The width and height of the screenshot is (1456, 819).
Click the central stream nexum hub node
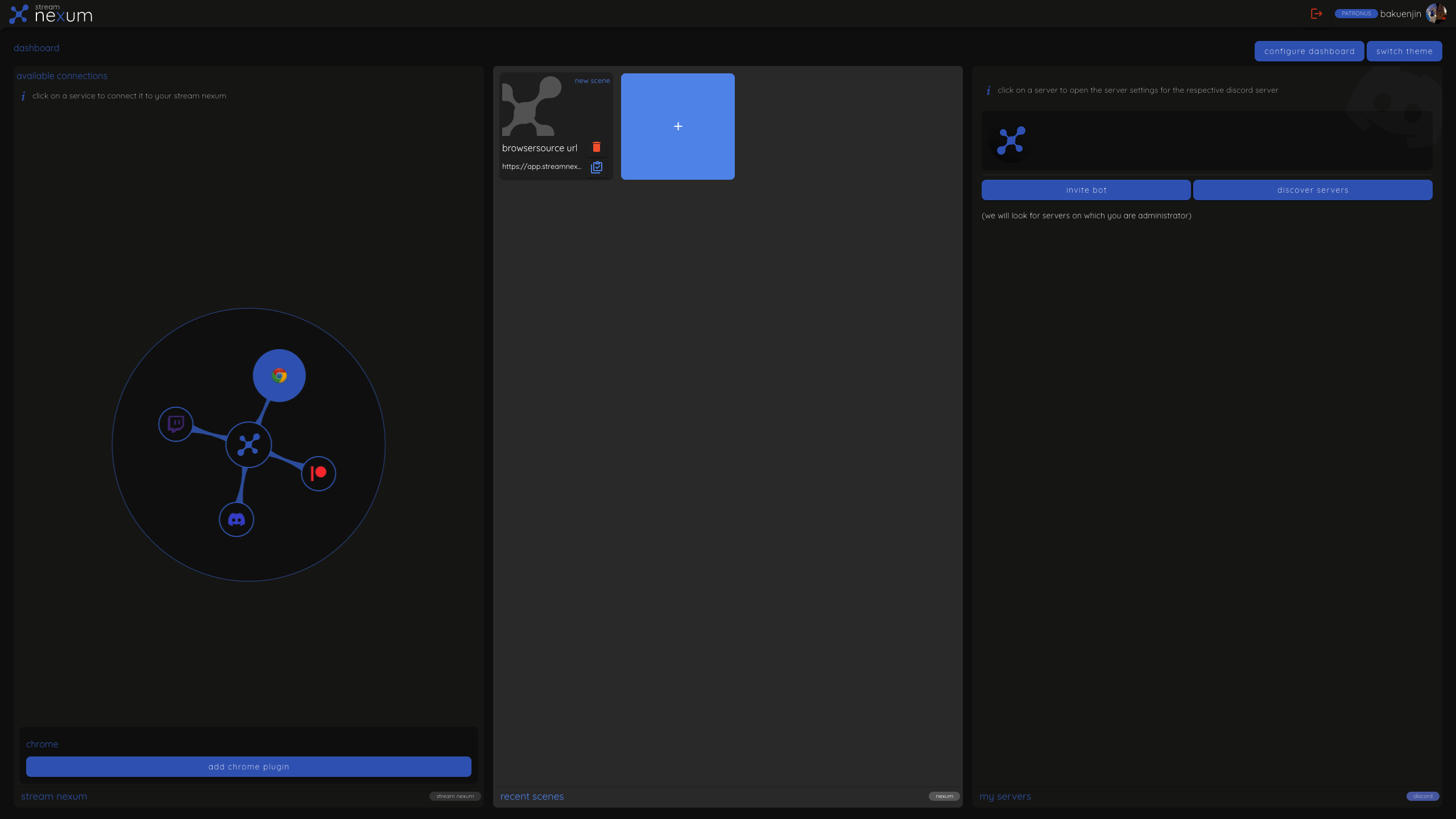[249, 445]
